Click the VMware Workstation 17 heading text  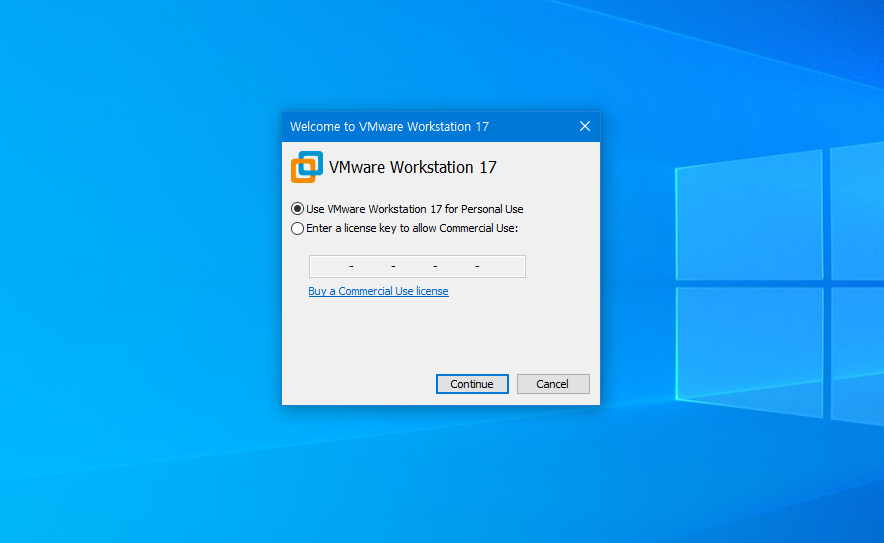(x=413, y=167)
